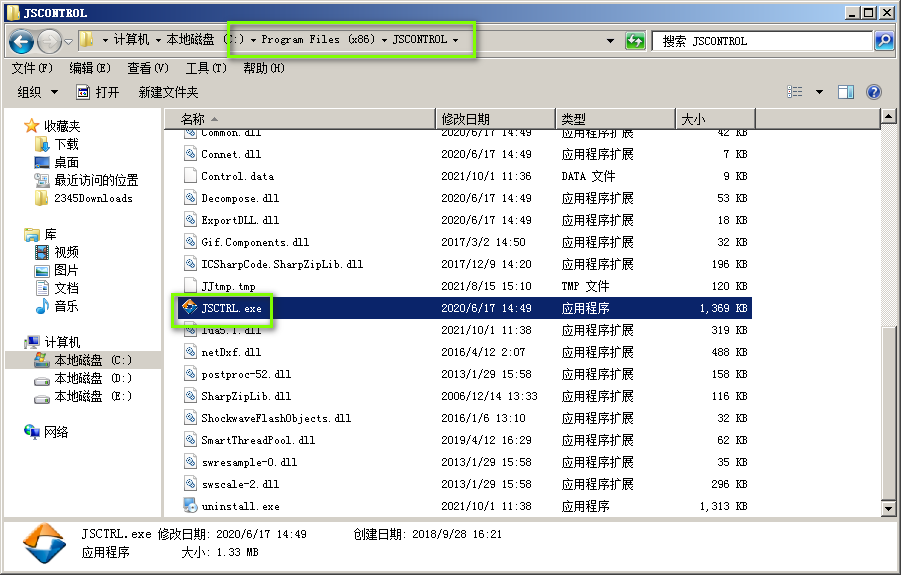
Task: Expand the address bar history dropdown
Action: click(x=611, y=41)
